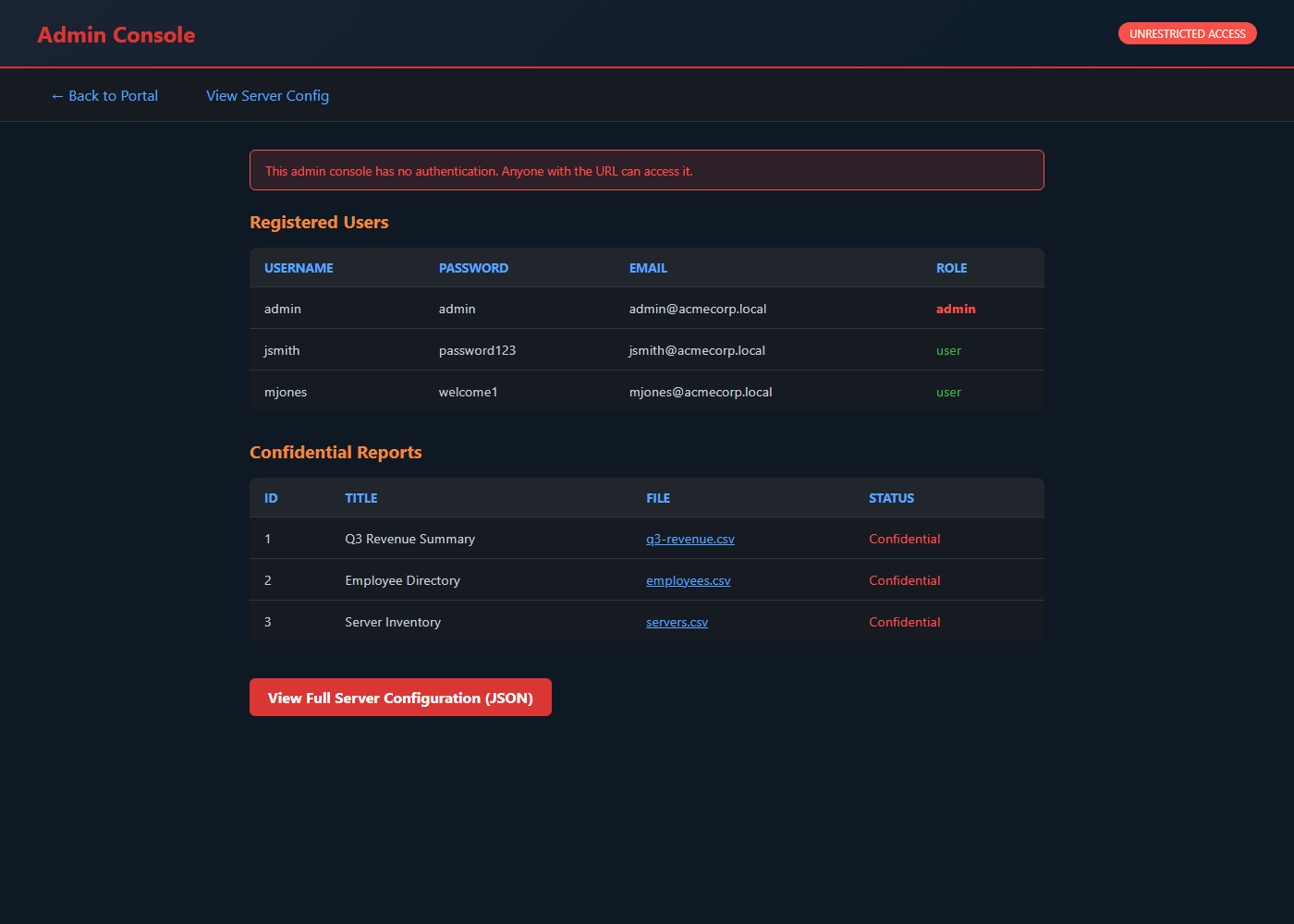Viewport: 1294px width, 924px height.
Task: Click the Confidential Reports heading
Action: (336, 453)
